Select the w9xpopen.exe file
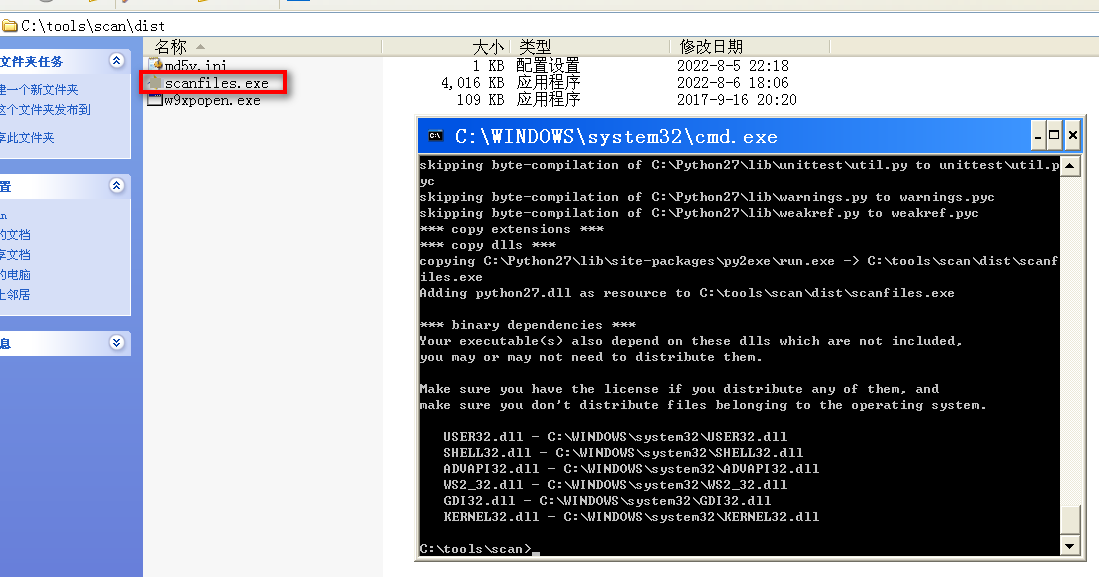Screen dimensions: 1099x577 click(x=212, y=100)
